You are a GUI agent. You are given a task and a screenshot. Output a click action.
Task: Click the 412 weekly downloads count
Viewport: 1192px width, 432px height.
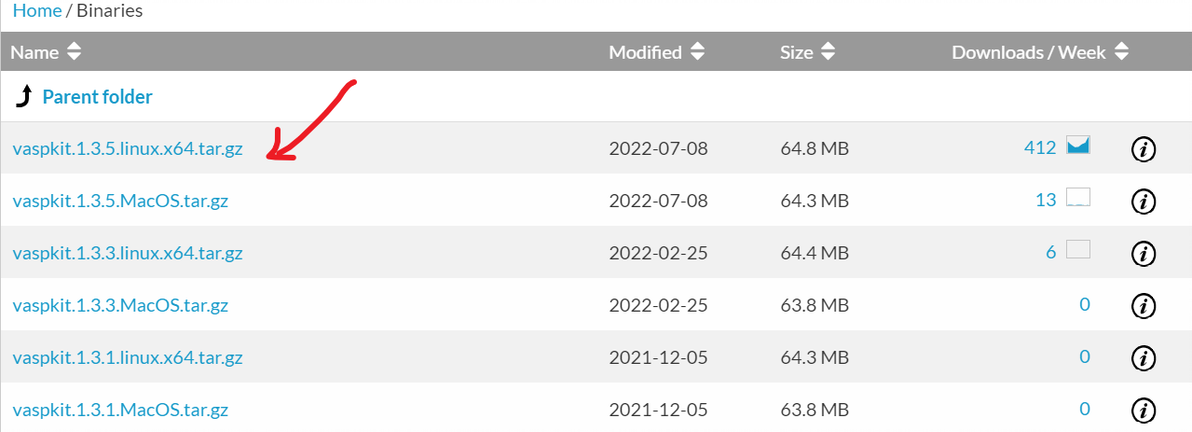pyautogui.click(x=1040, y=148)
